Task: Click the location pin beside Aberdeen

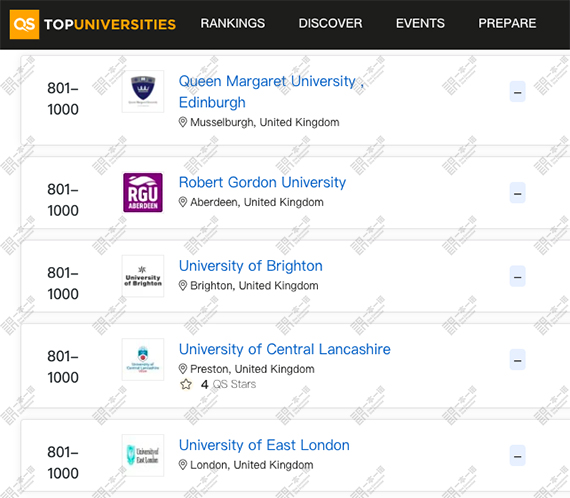Action: tap(183, 202)
